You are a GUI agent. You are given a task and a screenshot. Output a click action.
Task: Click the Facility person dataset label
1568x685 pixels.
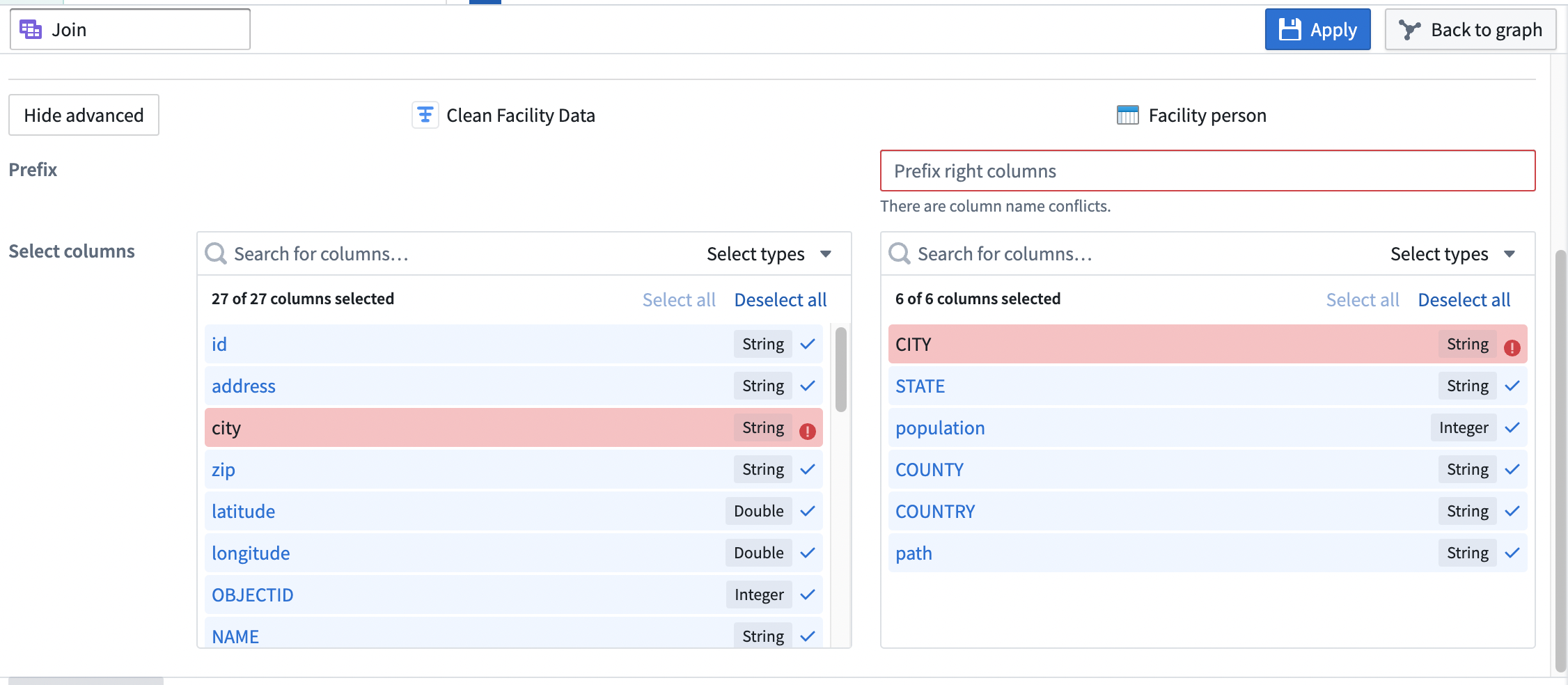1207,115
